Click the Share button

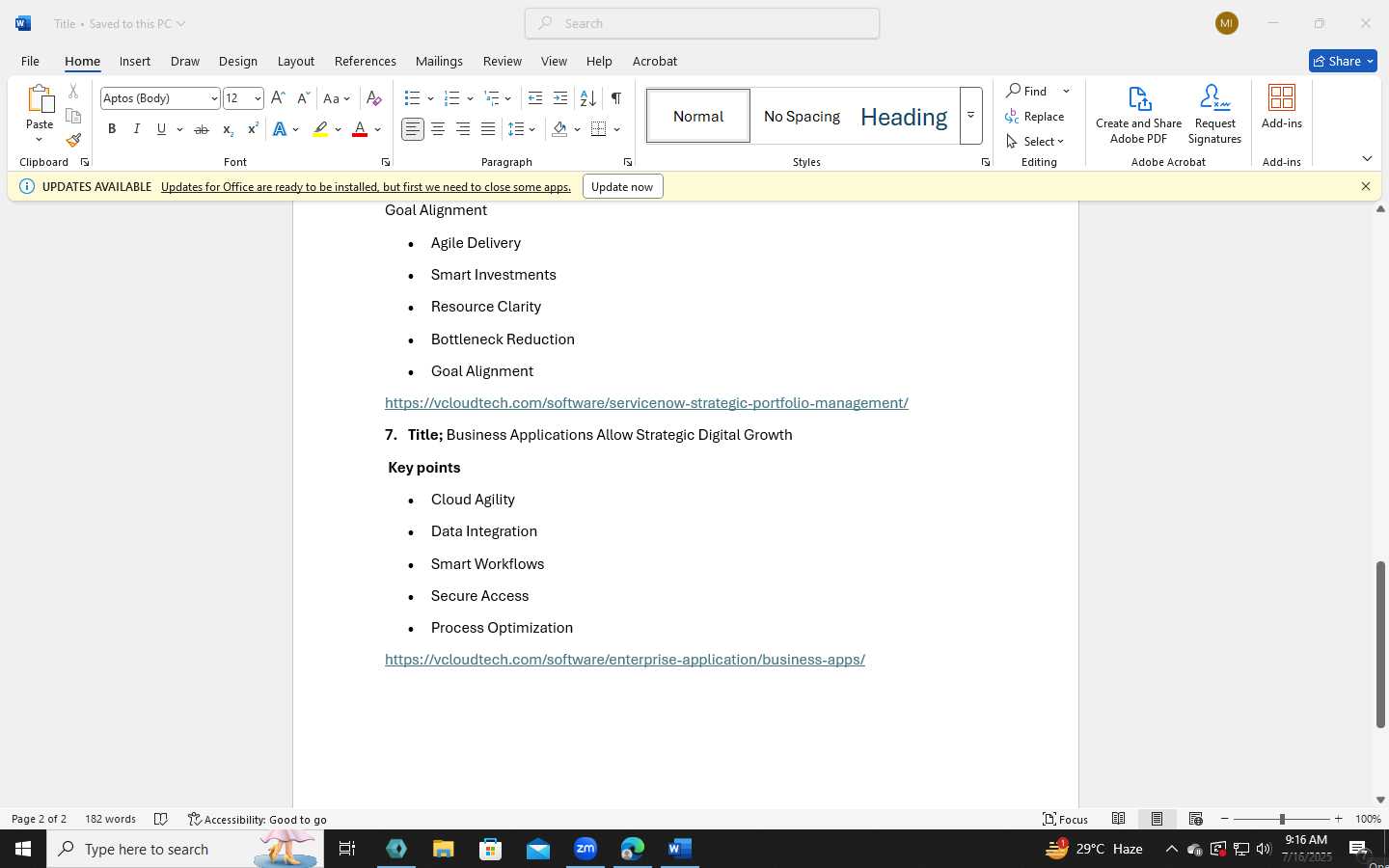click(x=1343, y=61)
